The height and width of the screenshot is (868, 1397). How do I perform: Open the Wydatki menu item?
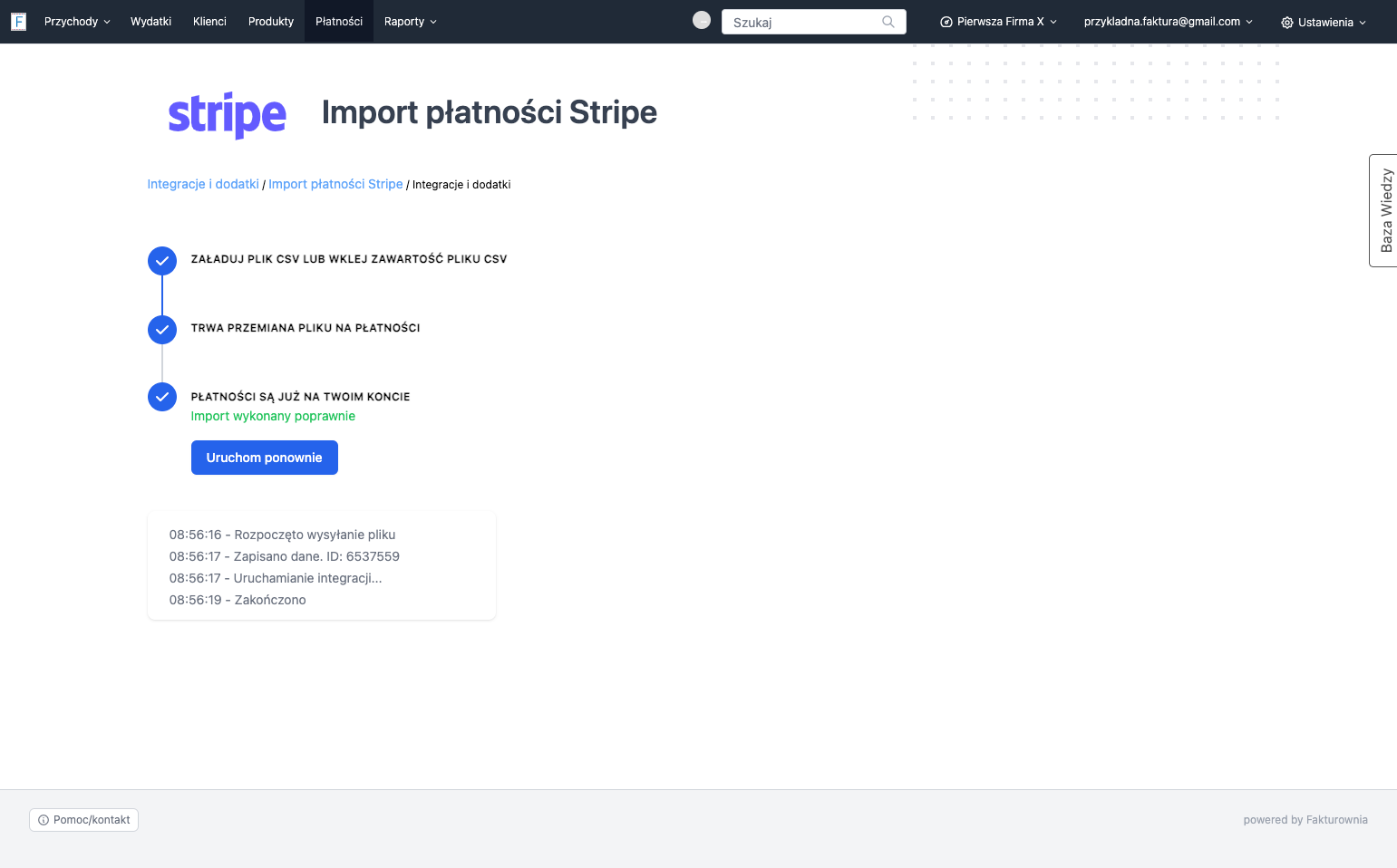click(150, 22)
